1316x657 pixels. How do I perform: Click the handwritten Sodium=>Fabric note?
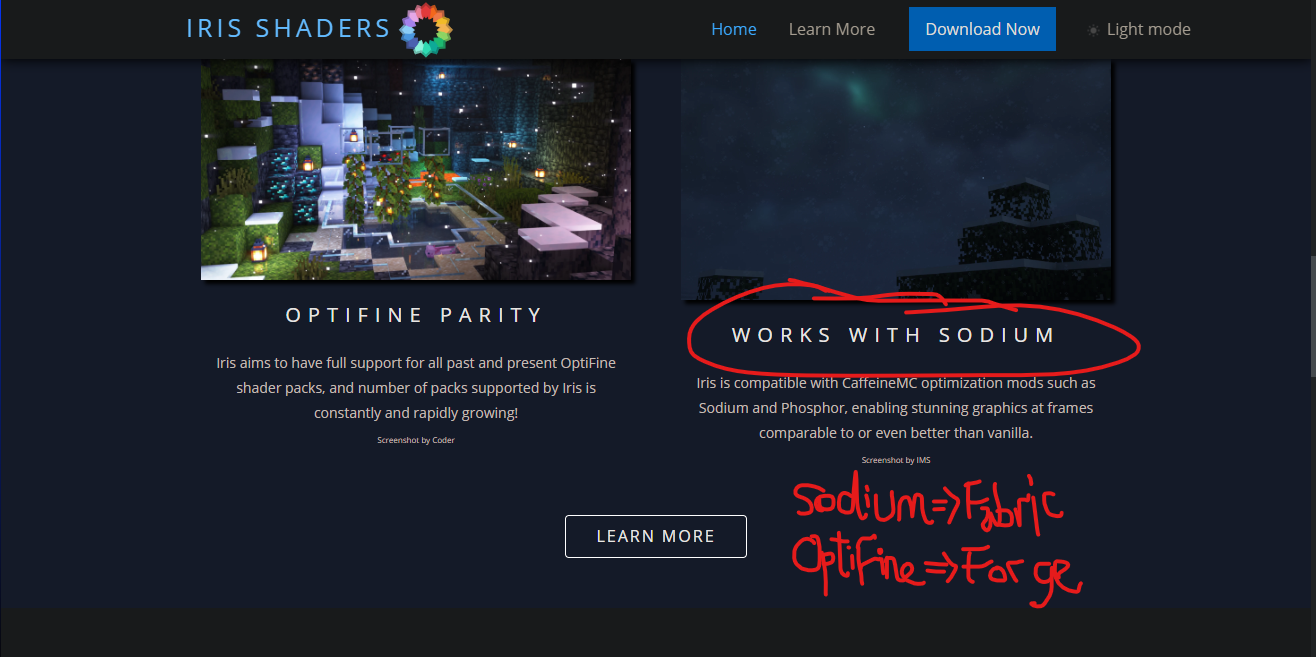928,505
